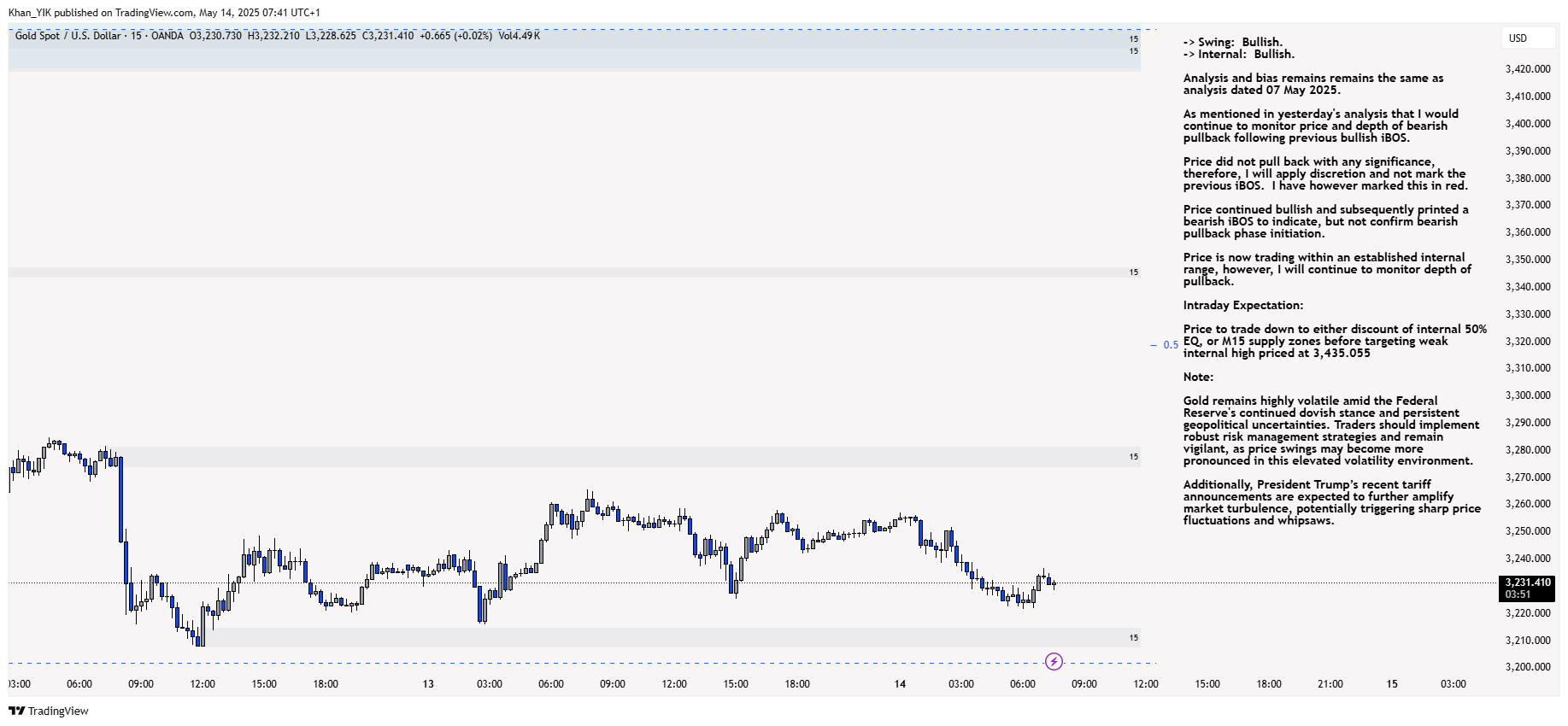Click the H3,232.210 high price value

(273, 36)
